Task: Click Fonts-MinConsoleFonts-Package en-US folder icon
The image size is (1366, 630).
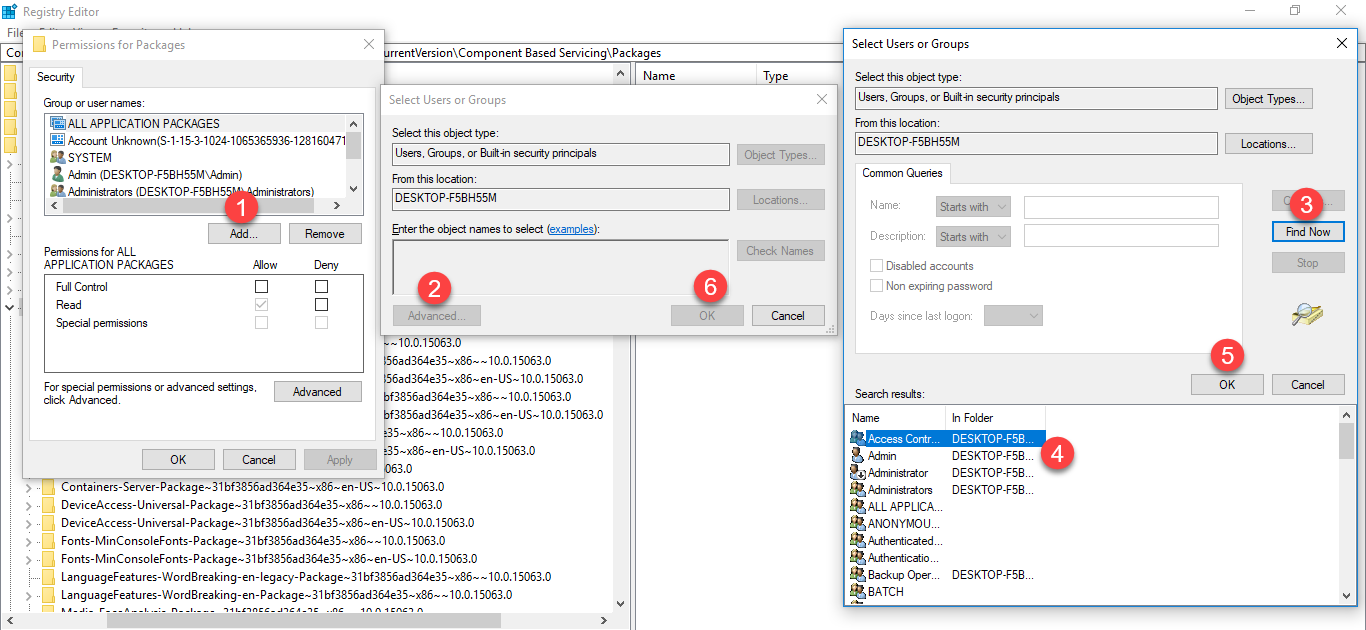Action: click(x=48, y=559)
